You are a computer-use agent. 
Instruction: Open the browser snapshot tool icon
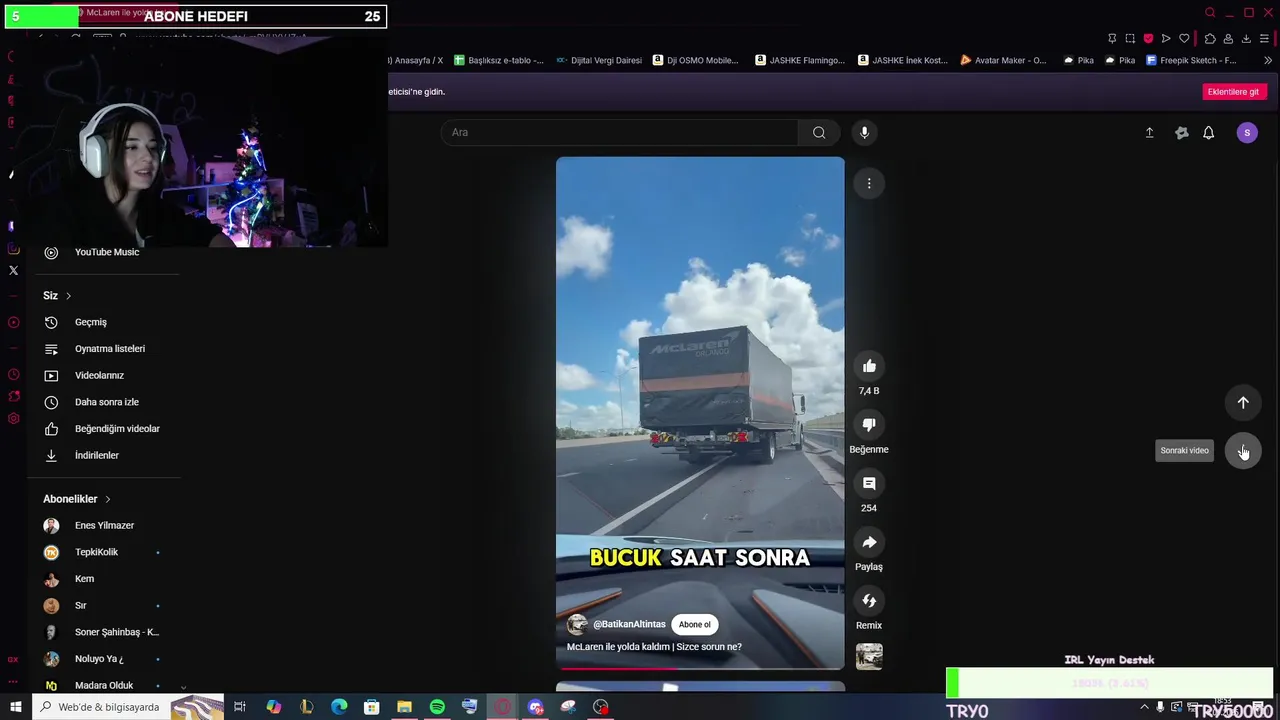pyautogui.click(x=1130, y=38)
